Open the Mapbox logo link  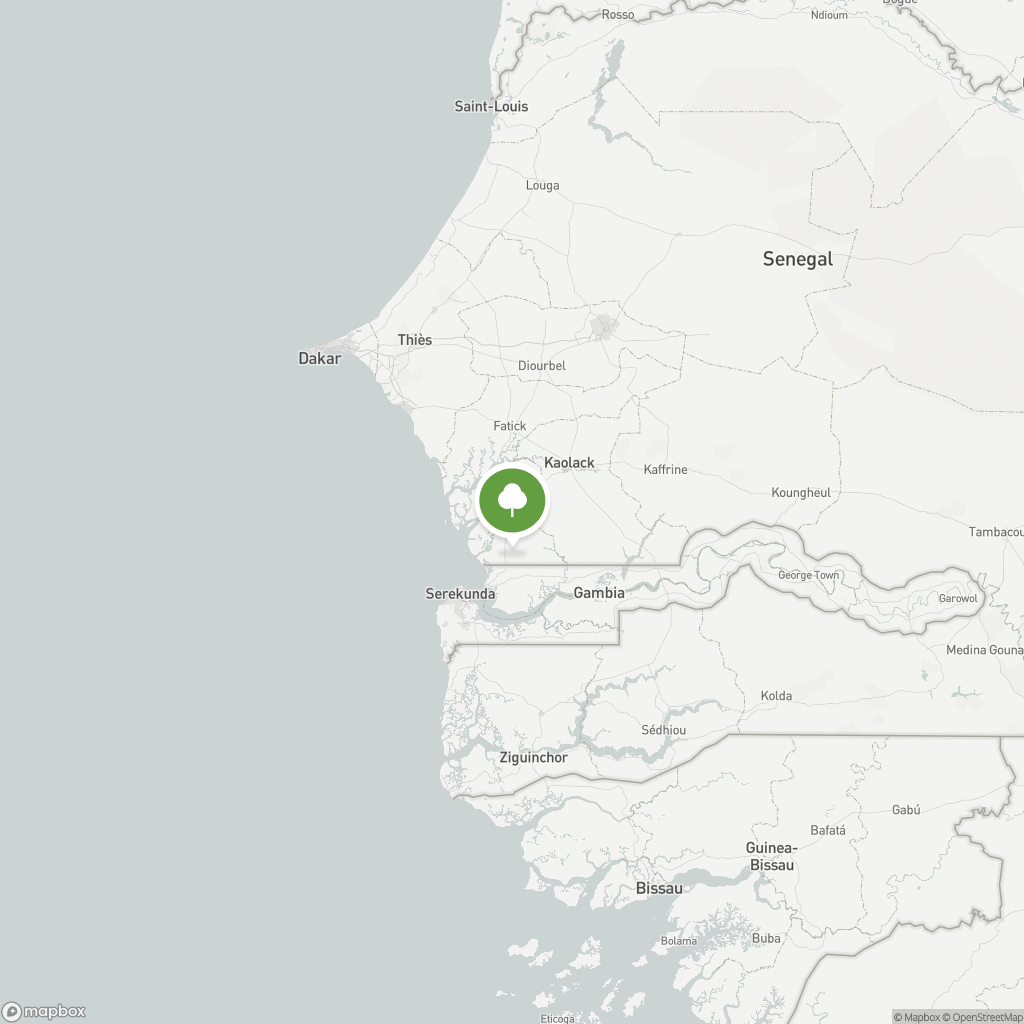[44, 1011]
